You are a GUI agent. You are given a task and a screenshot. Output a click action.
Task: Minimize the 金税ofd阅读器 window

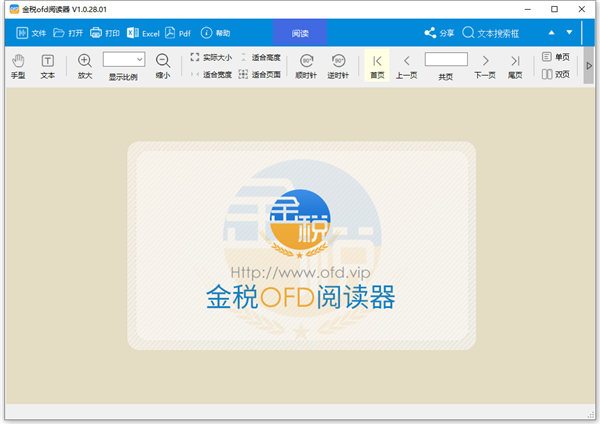tap(528, 9)
